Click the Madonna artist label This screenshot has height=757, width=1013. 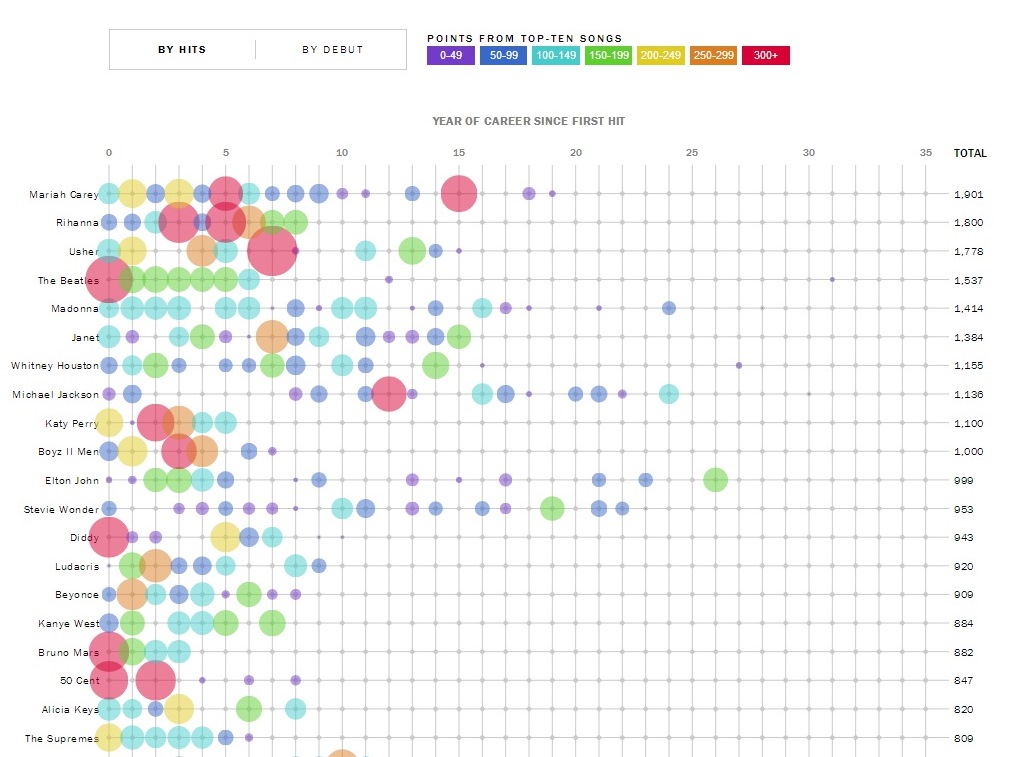pyautogui.click(x=75, y=309)
